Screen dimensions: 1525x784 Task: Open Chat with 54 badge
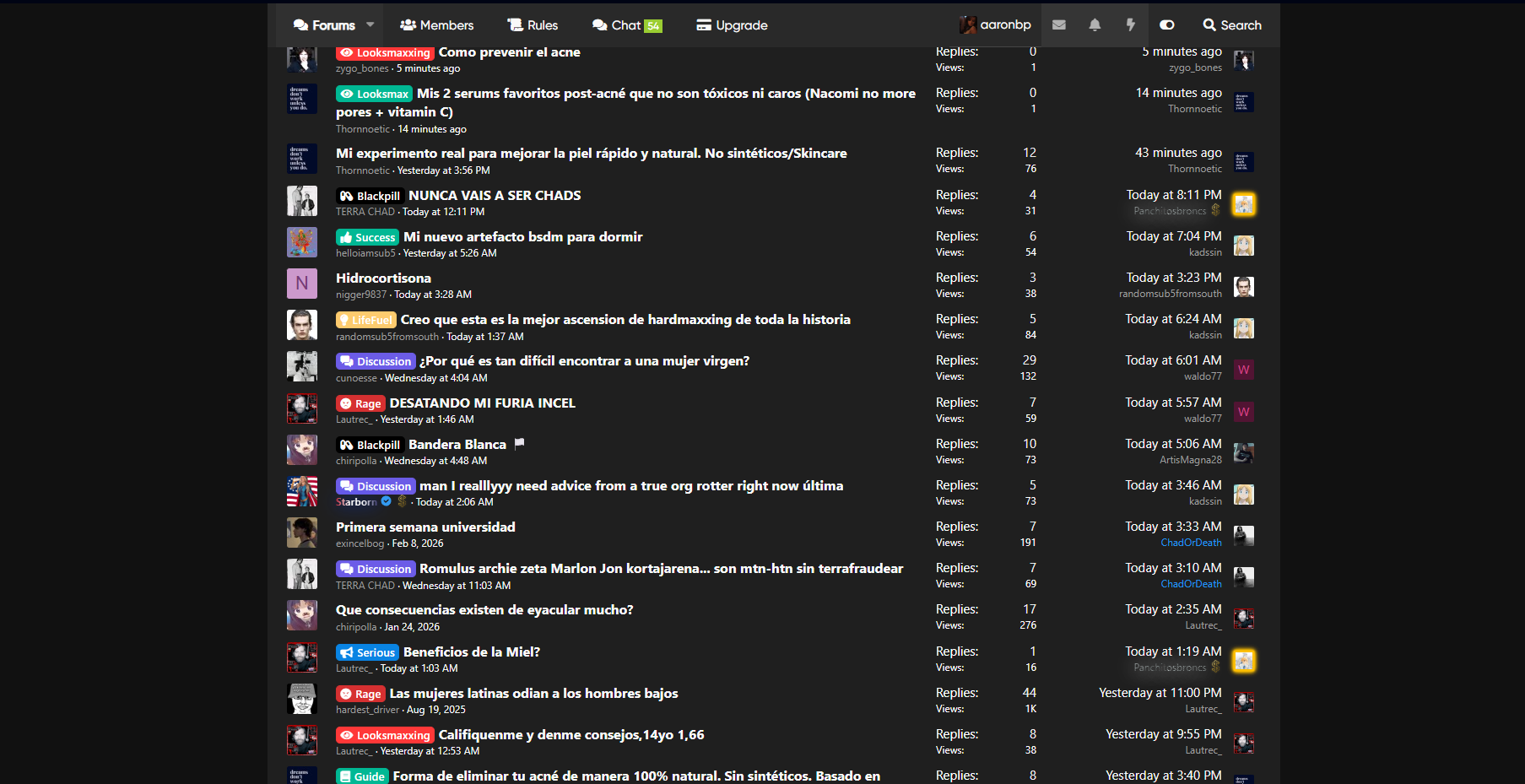[x=627, y=25]
